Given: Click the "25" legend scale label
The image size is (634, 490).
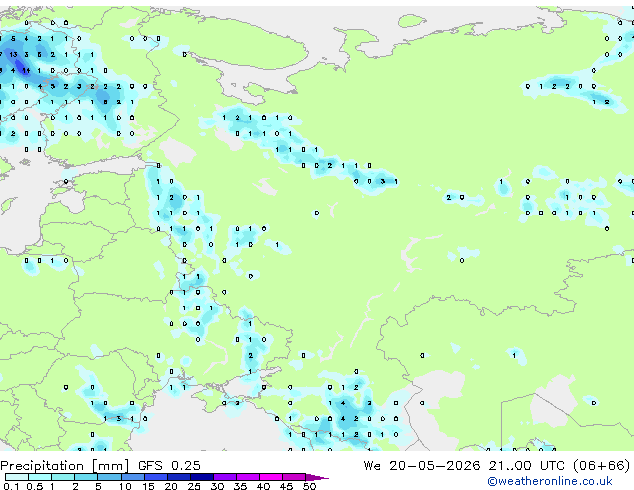Looking at the screenshot, I should click(x=194, y=486).
